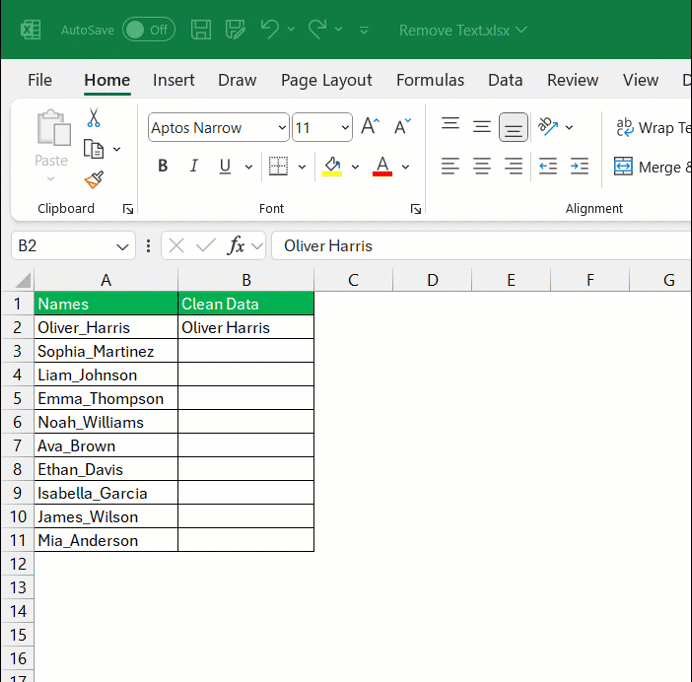Open the Name Box dropdown chevron
Viewport: 692px width, 682px height.
click(x=122, y=246)
